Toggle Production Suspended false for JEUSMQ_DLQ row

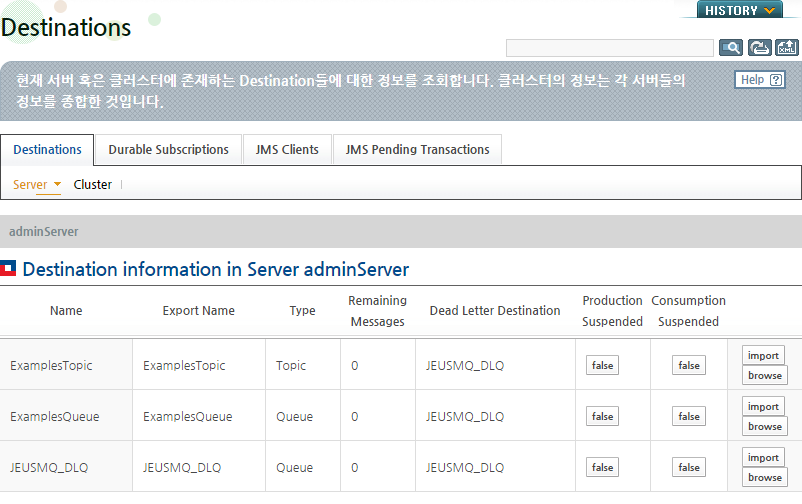[602, 467]
